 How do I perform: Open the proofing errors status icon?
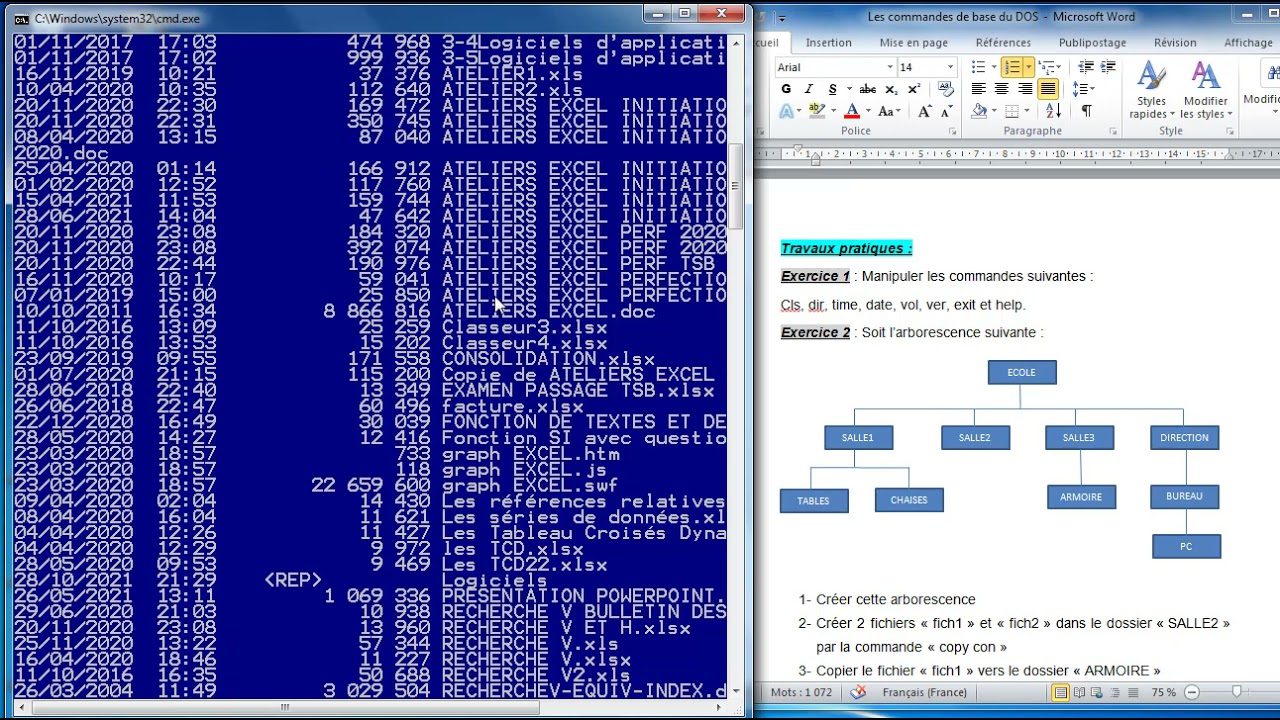(x=858, y=692)
